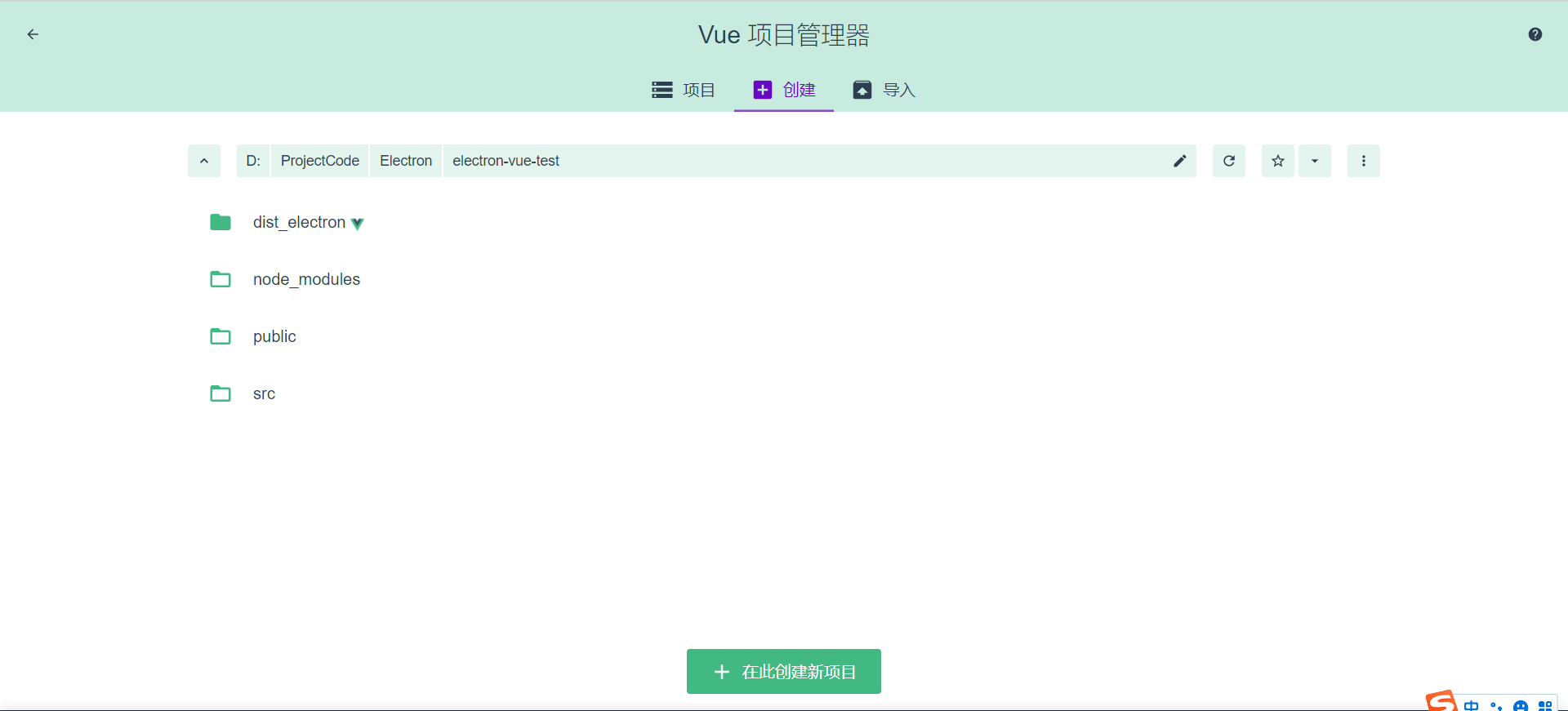1568x711 pixels.
Task: Refresh the folder listing
Action: click(1229, 161)
